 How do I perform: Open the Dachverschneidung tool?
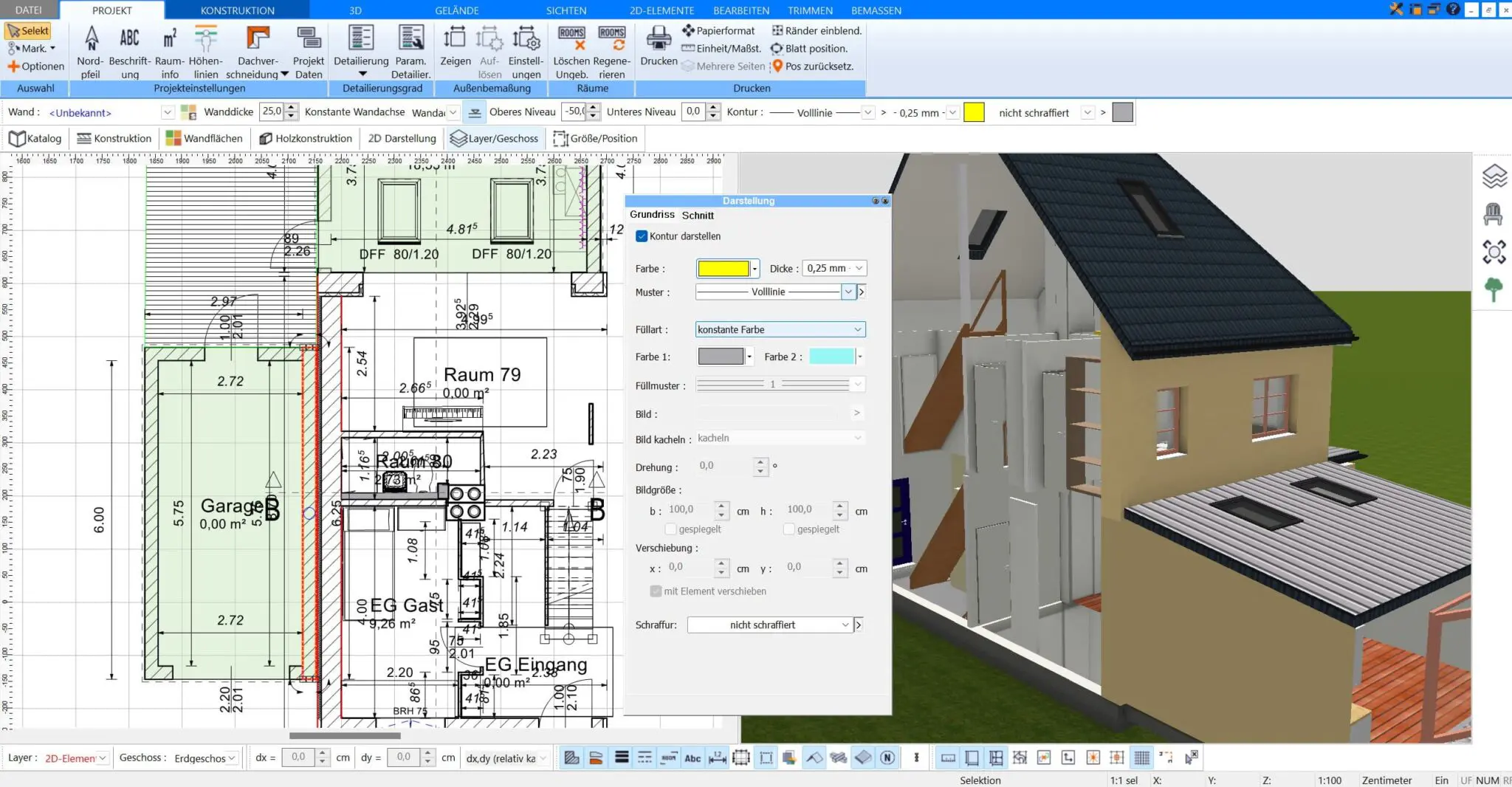pos(257,40)
